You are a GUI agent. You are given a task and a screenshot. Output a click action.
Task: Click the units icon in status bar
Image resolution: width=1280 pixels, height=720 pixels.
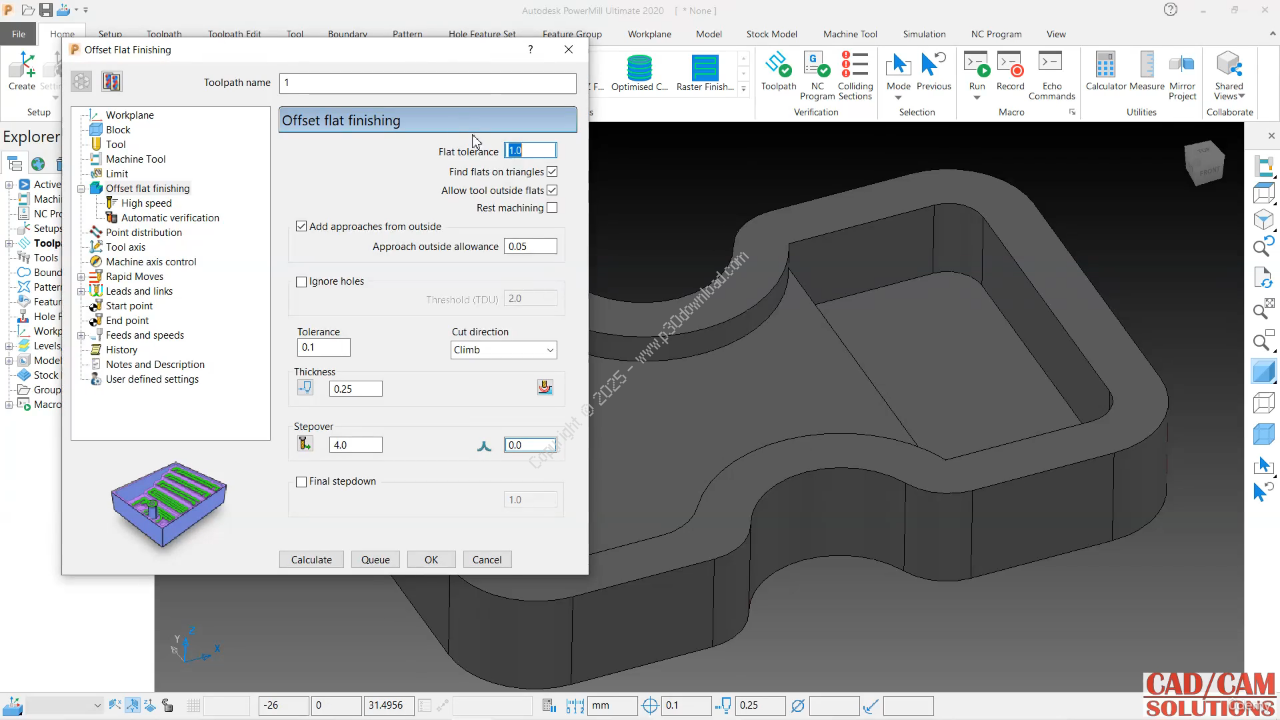(577, 706)
